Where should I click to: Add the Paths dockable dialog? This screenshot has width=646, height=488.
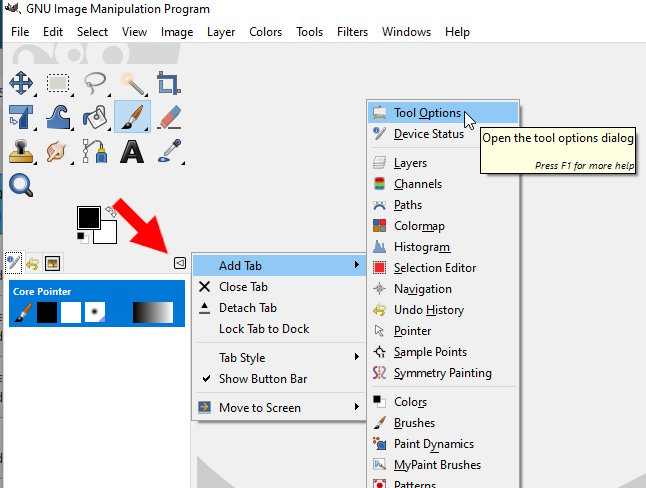click(x=443, y=205)
